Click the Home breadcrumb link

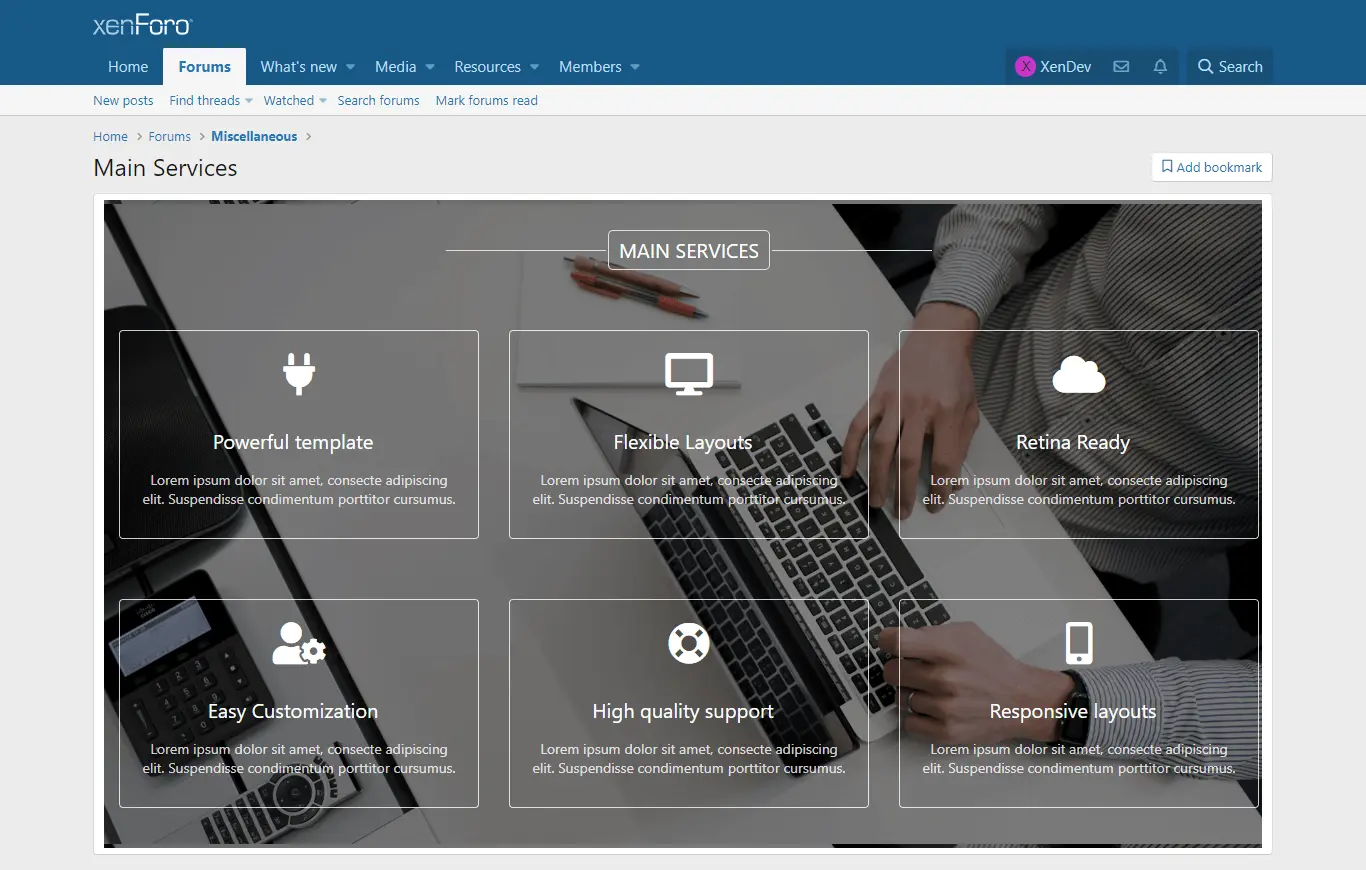click(x=110, y=136)
